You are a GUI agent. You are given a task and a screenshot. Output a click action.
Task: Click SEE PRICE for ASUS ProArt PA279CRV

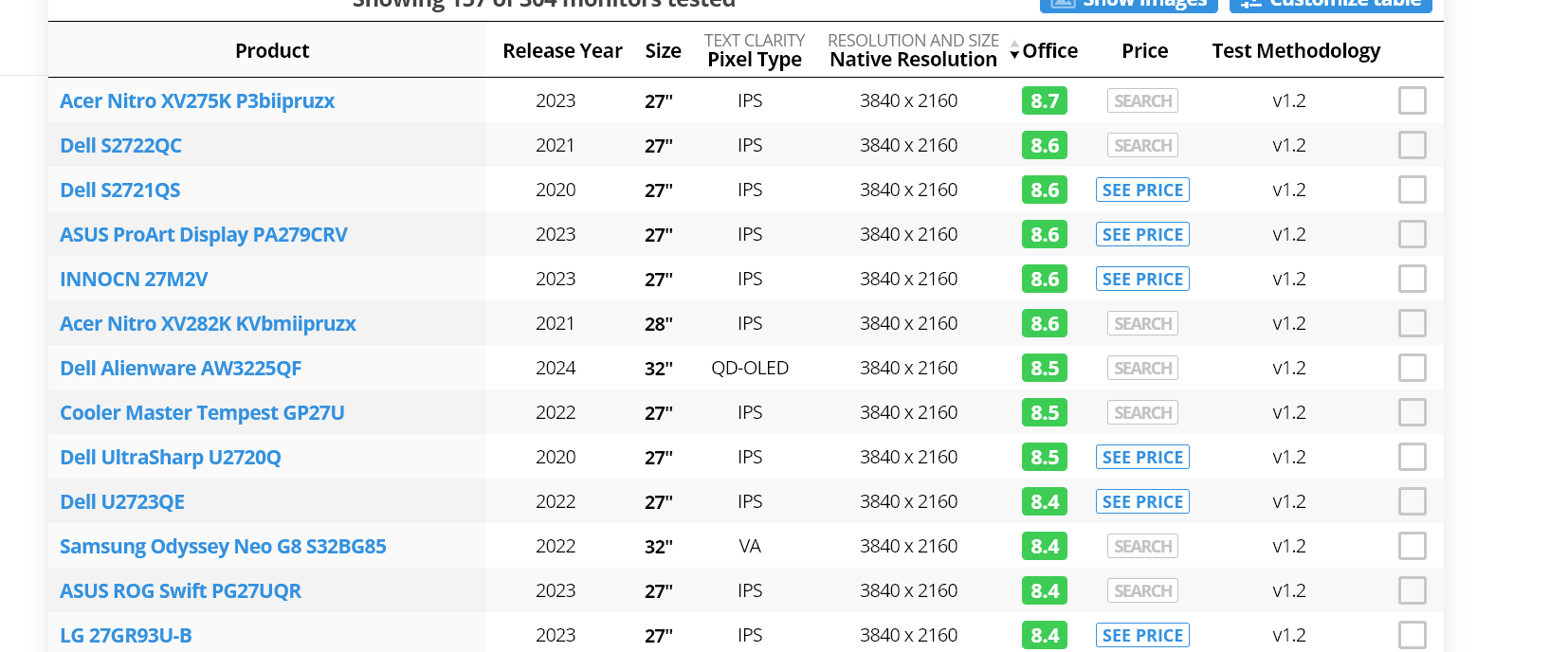[1142, 234]
